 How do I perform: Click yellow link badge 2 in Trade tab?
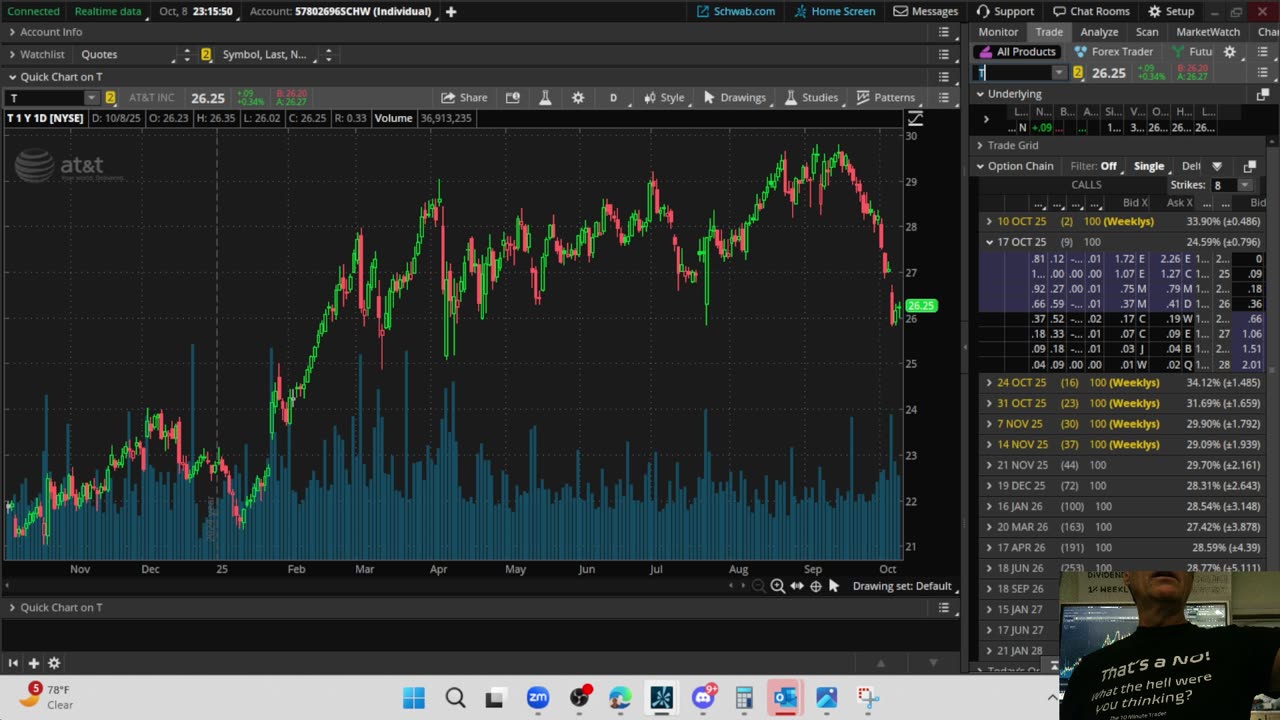pos(1077,73)
